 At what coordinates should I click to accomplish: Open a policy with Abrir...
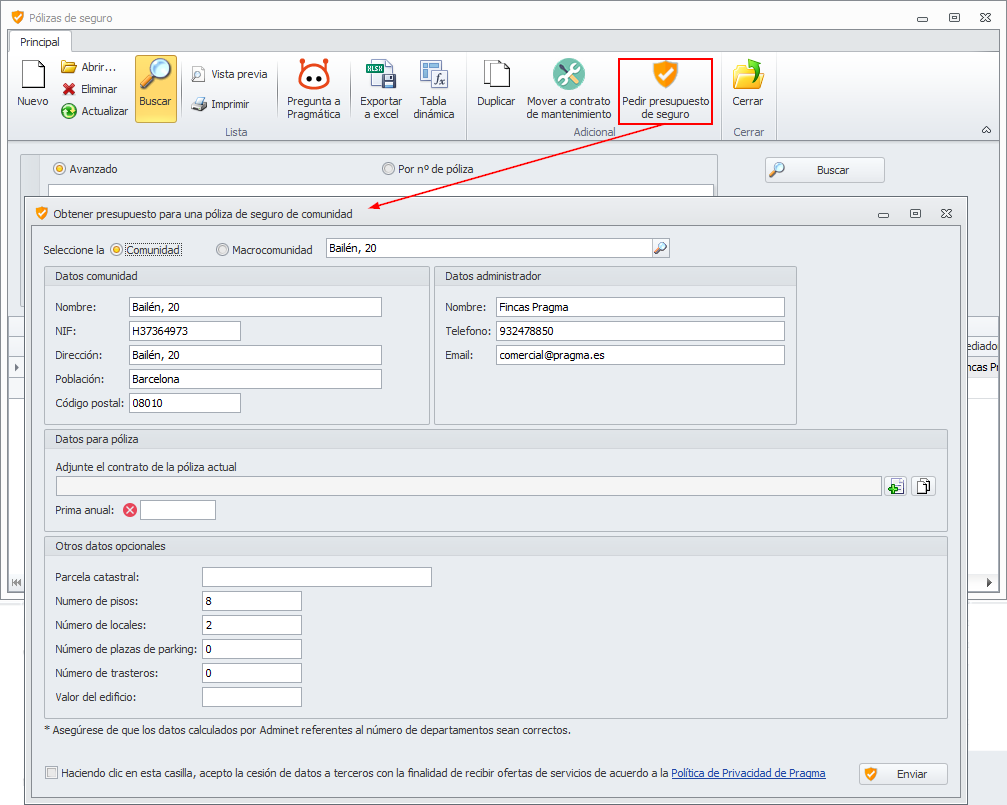(89, 67)
